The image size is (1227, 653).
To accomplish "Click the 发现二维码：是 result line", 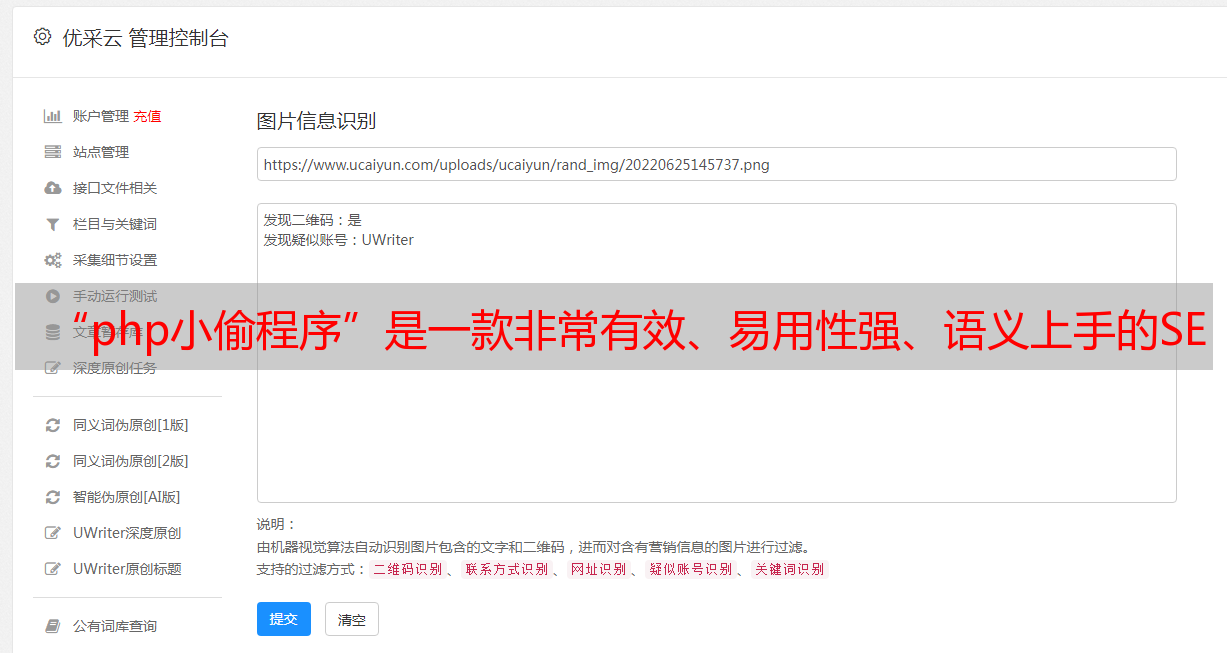I will click(313, 220).
